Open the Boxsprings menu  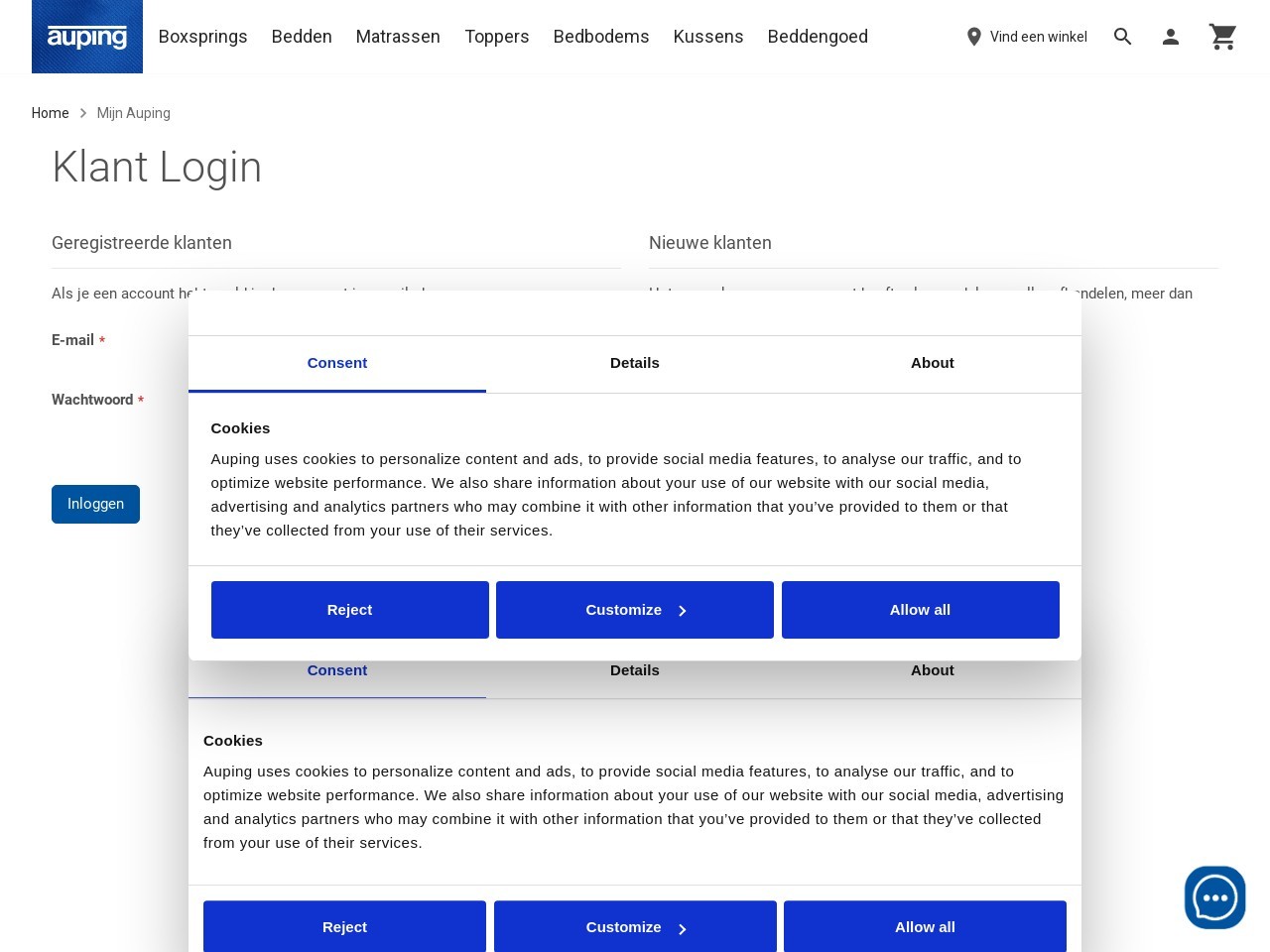click(x=202, y=37)
